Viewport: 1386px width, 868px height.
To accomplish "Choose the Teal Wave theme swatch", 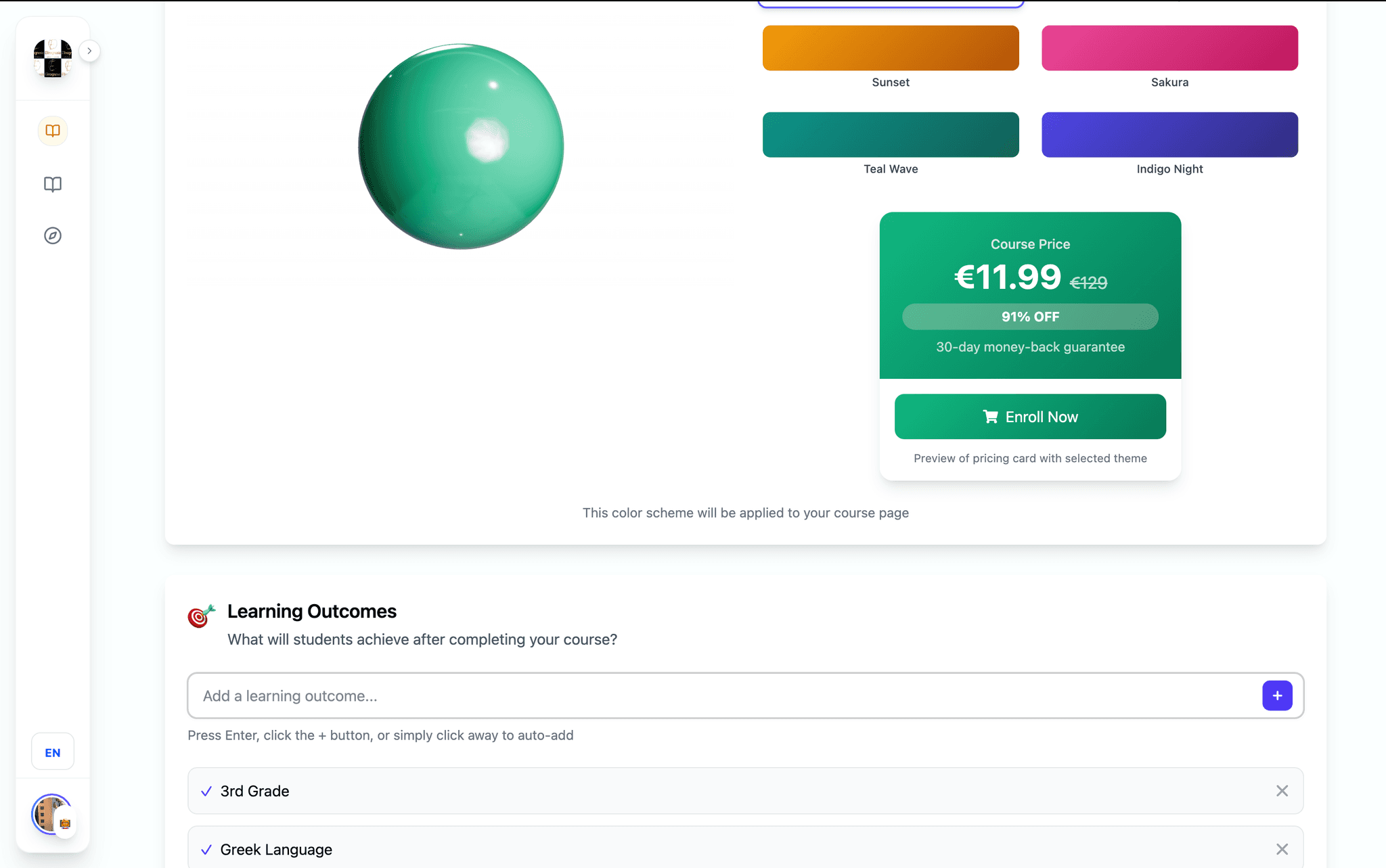I will point(891,135).
